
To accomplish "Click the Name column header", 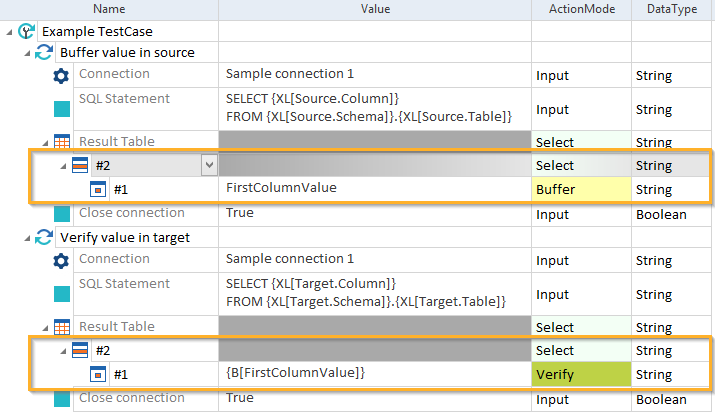I will pyautogui.click(x=108, y=9).
